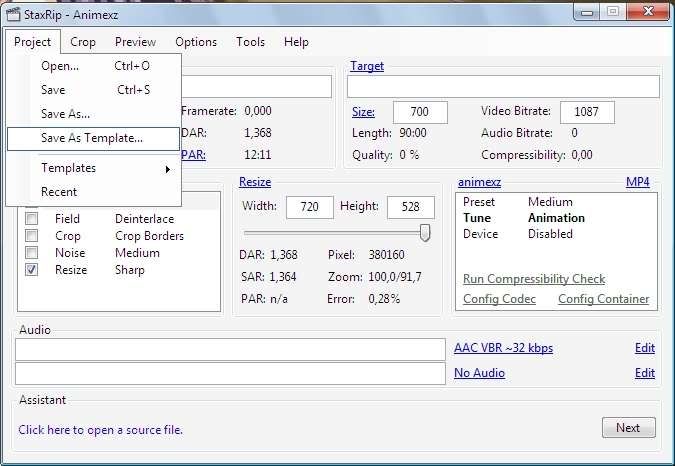The width and height of the screenshot is (675, 466).
Task: Open Config Codec
Action: pyautogui.click(x=499, y=299)
